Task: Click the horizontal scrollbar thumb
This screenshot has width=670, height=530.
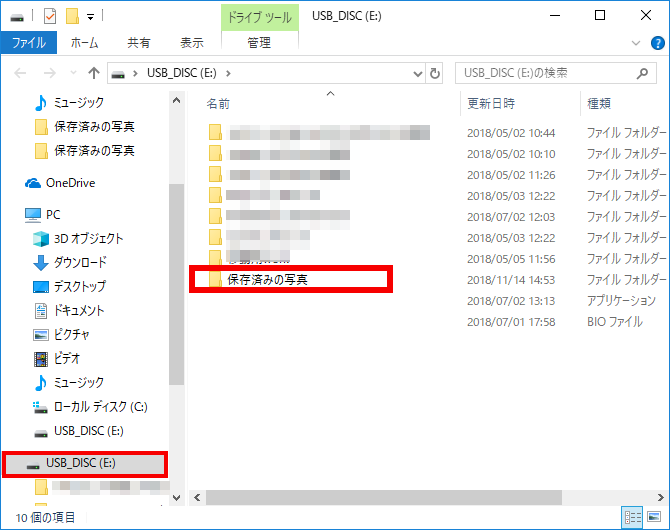Action: (384, 498)
